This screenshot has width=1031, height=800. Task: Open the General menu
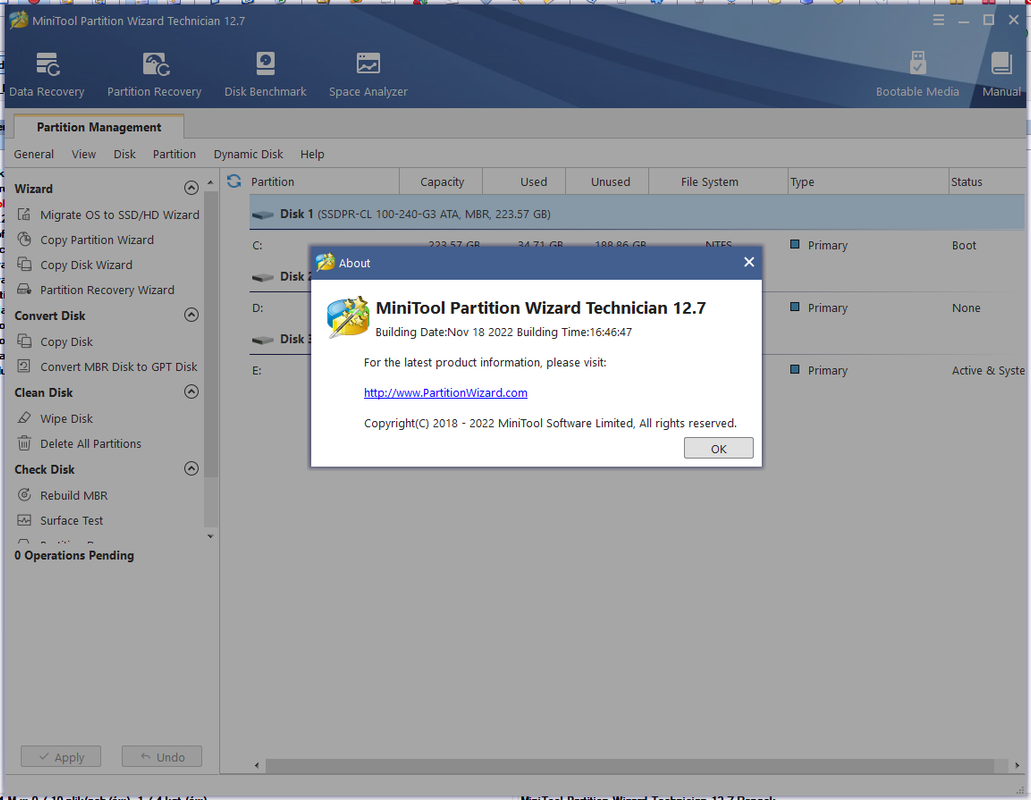(x=34, y=154)
